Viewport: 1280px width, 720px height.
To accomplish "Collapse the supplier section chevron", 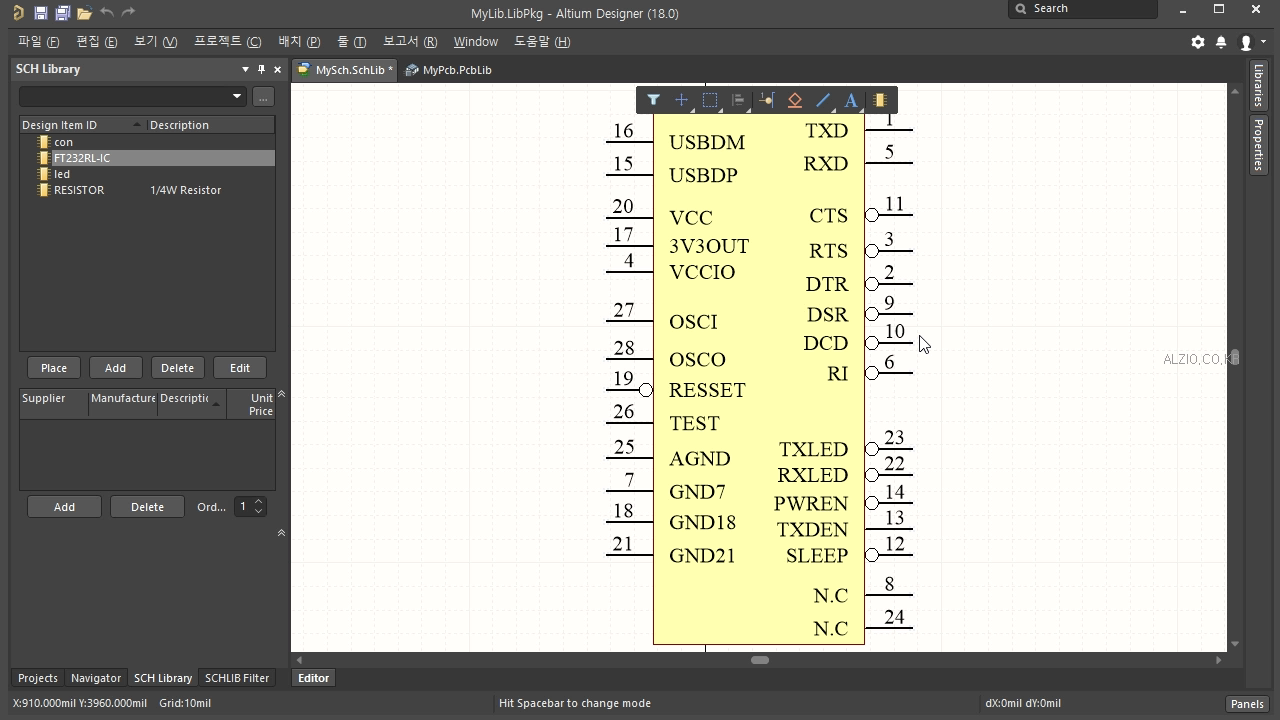I will [x=281, y=394].
